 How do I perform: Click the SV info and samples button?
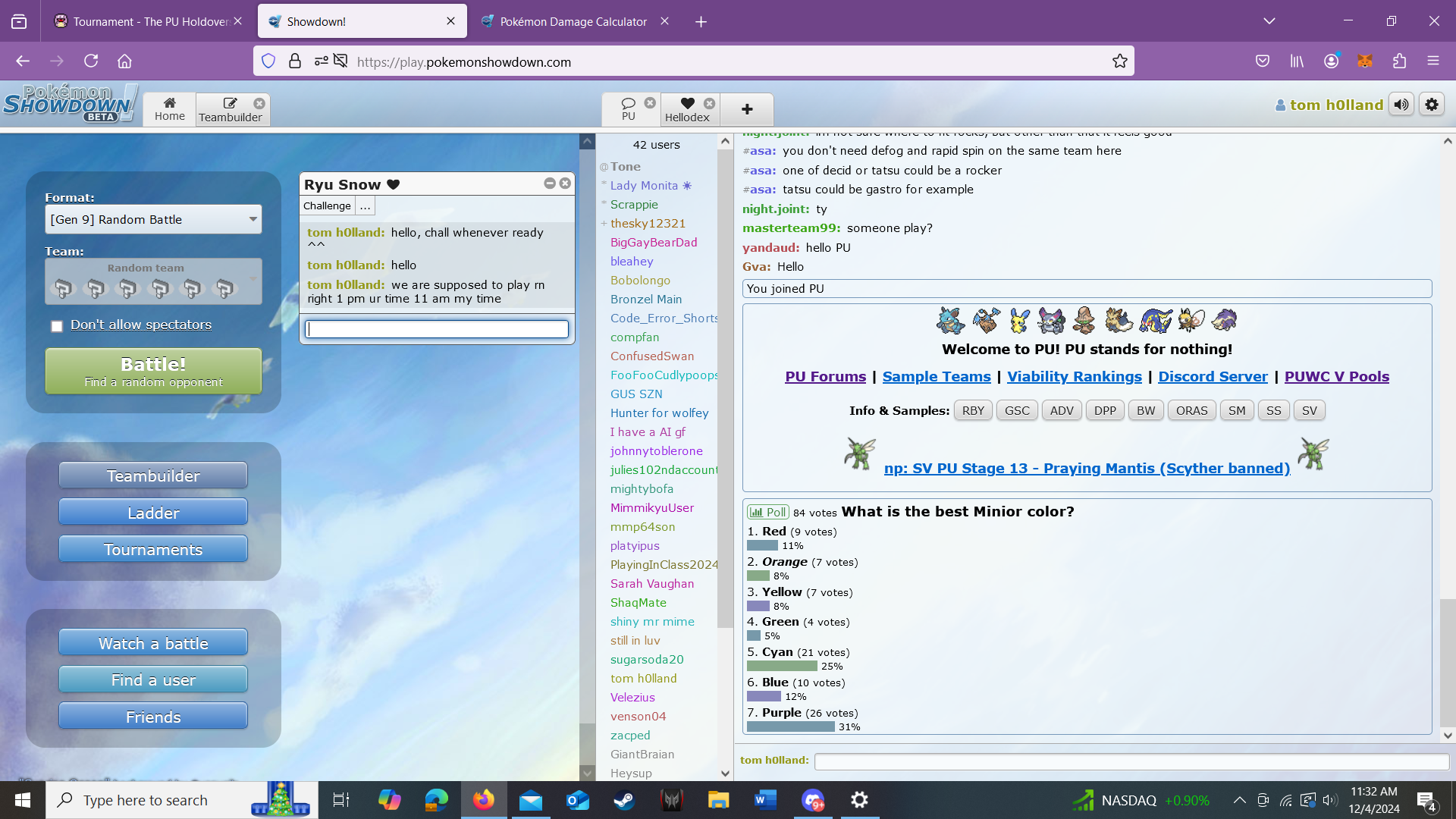coord(1310,410)
